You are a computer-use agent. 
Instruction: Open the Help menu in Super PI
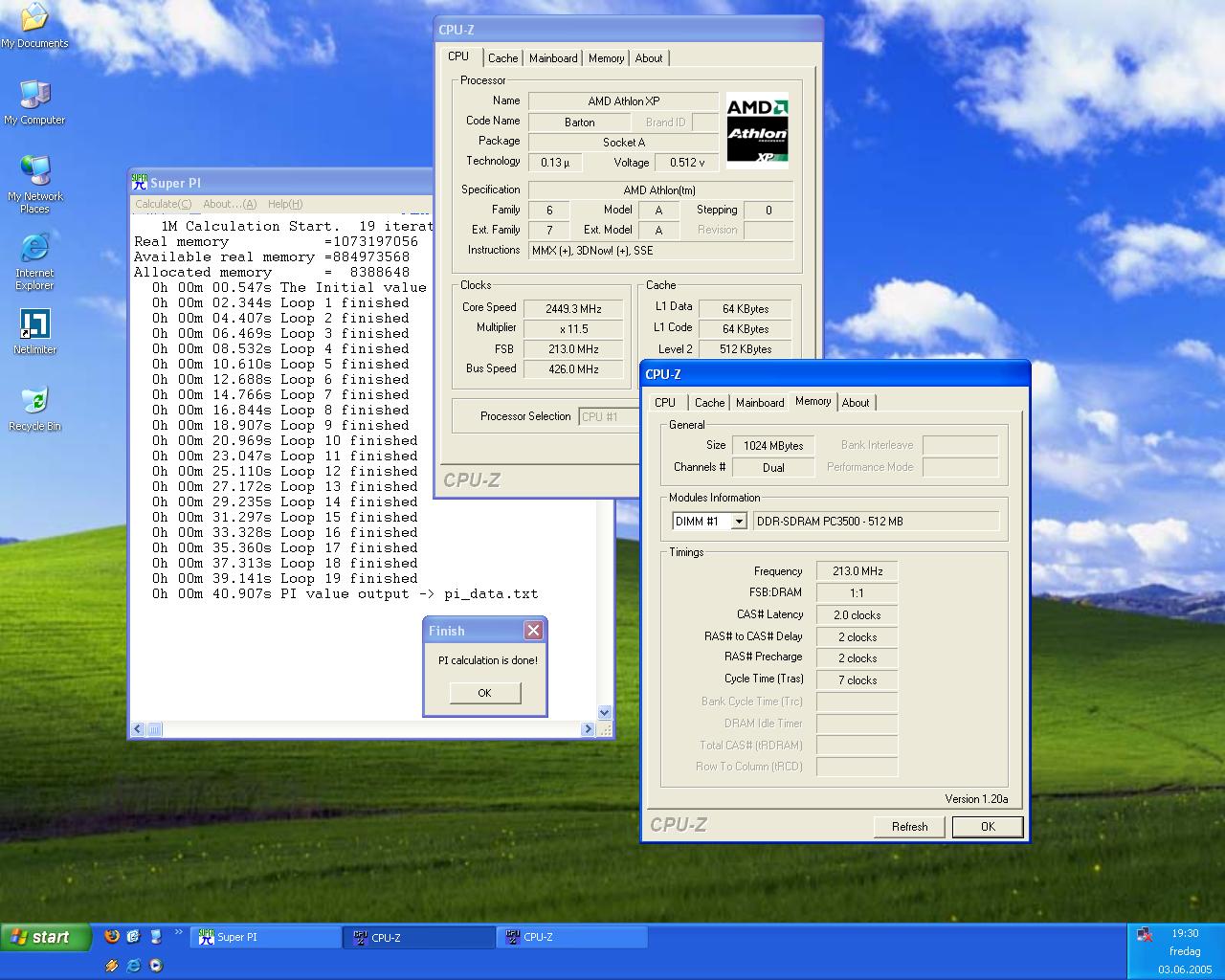(x=285, y=204)
